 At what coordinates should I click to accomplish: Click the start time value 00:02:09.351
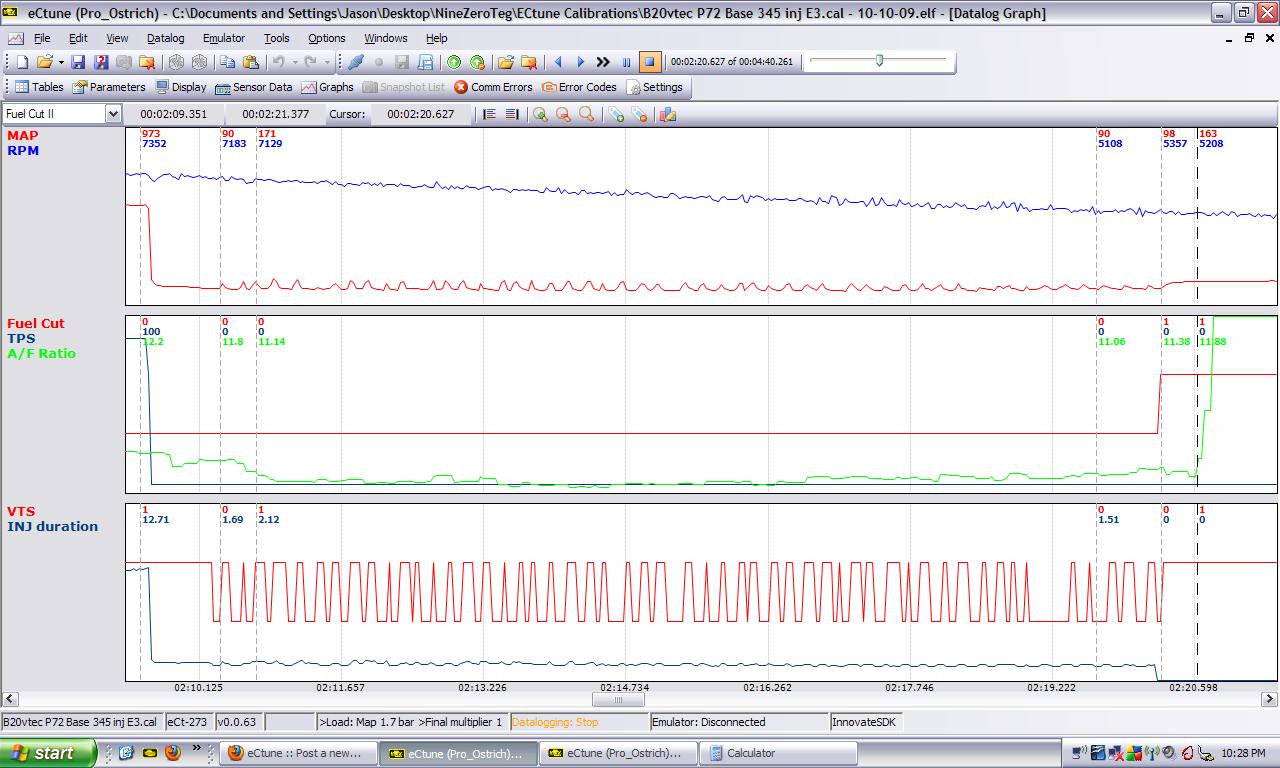pos(174,114)
